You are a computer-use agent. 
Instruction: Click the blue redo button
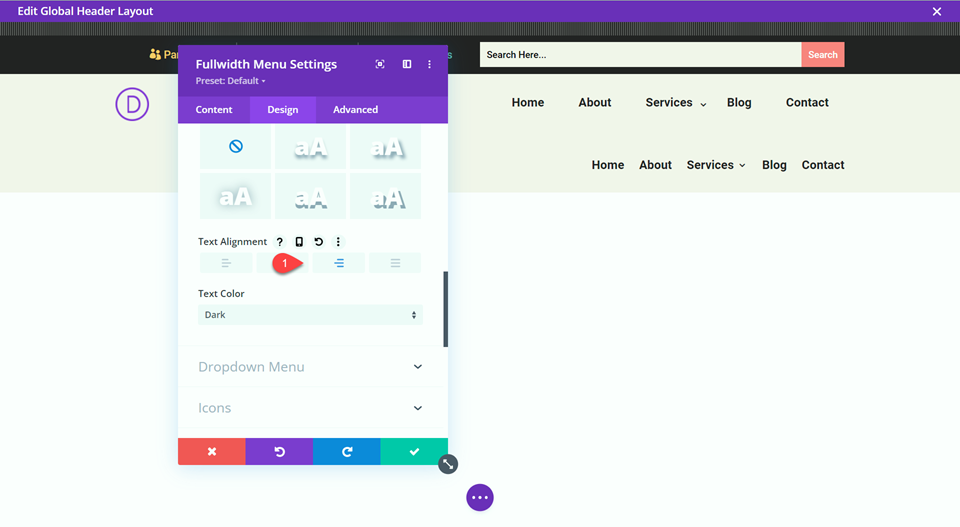click(x=347, y=452)
